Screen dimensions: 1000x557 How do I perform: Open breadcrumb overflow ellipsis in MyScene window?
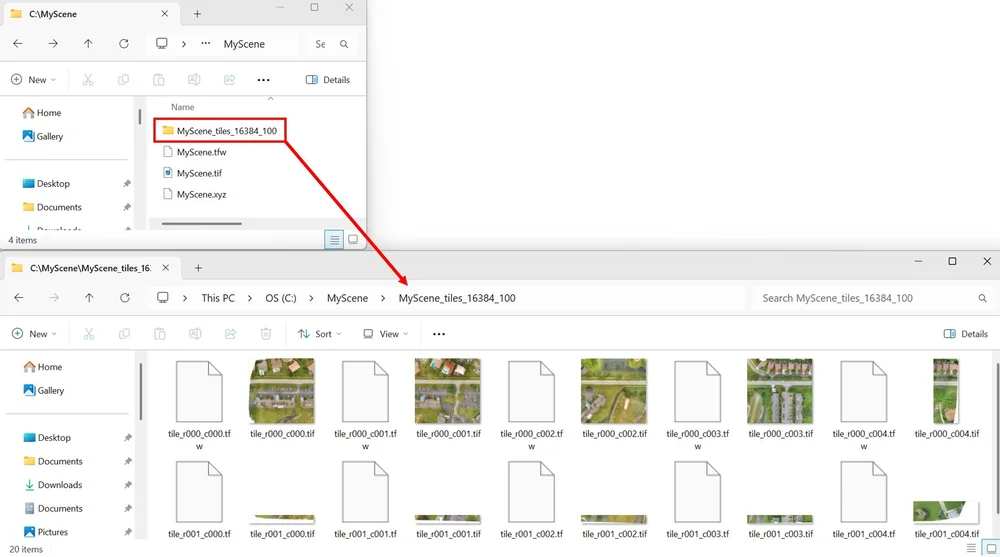click(205, 43)
